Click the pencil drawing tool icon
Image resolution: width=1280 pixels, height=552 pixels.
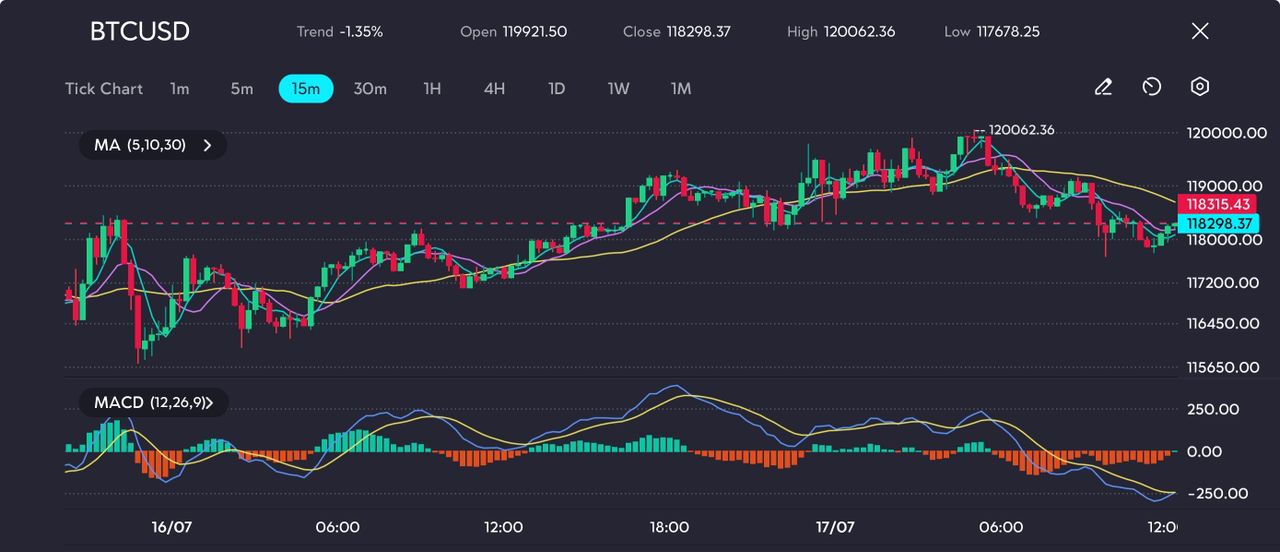[x=1103, y=88]
